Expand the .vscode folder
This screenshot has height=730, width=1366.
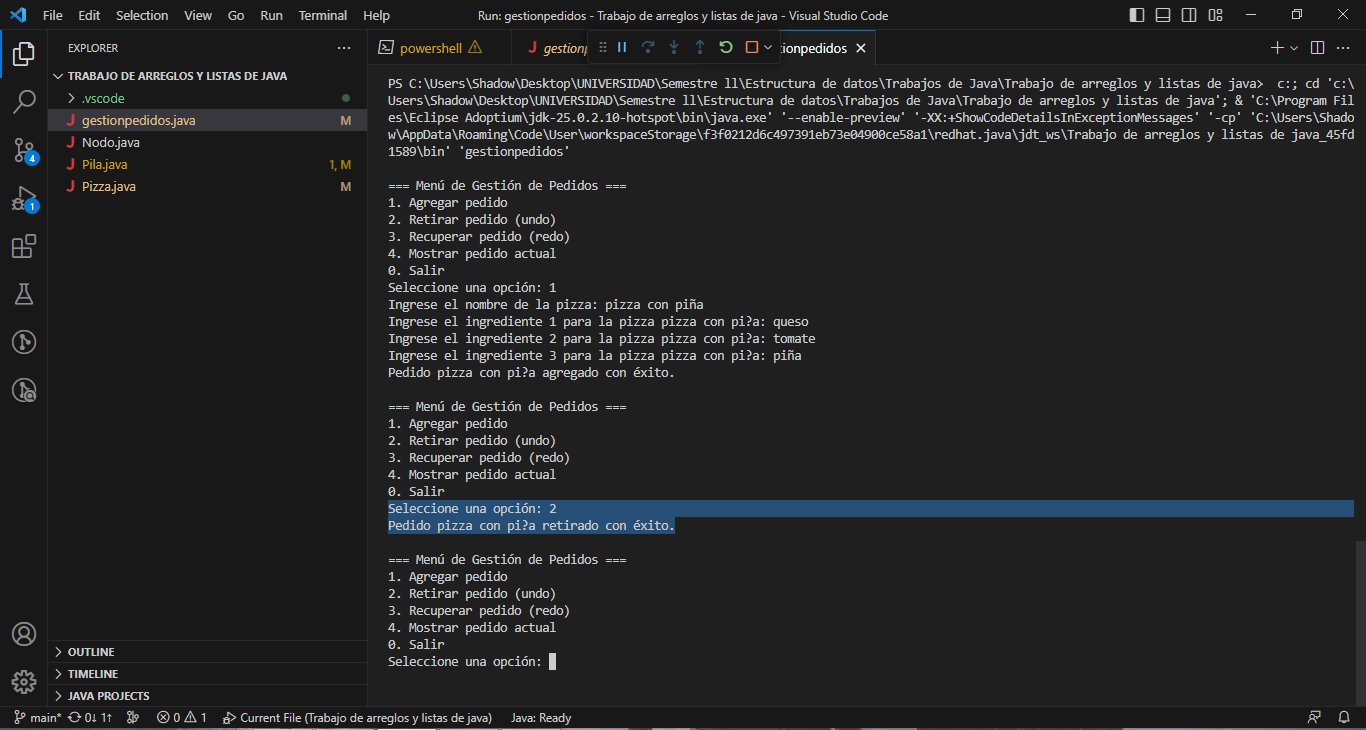click(208, 98)
